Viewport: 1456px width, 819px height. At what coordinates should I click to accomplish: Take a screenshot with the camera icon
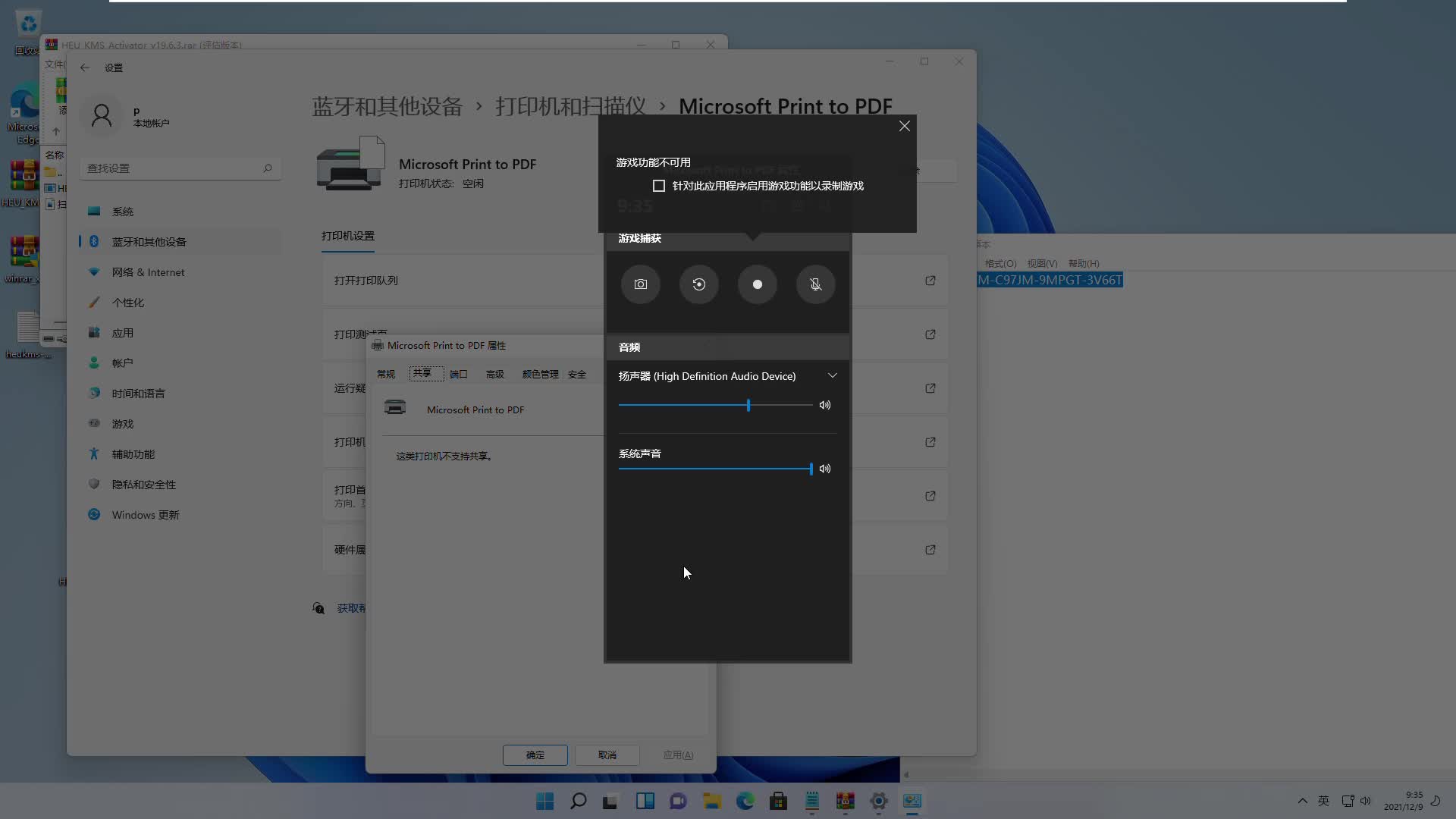640,284
